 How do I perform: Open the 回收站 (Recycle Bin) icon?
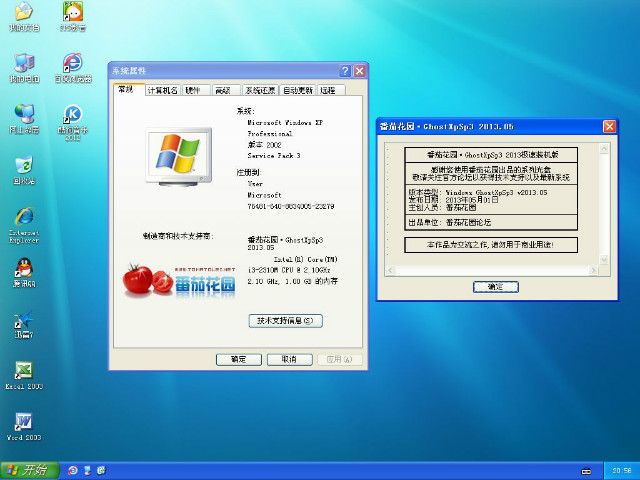pyautogui.click(x=24, y=170)
